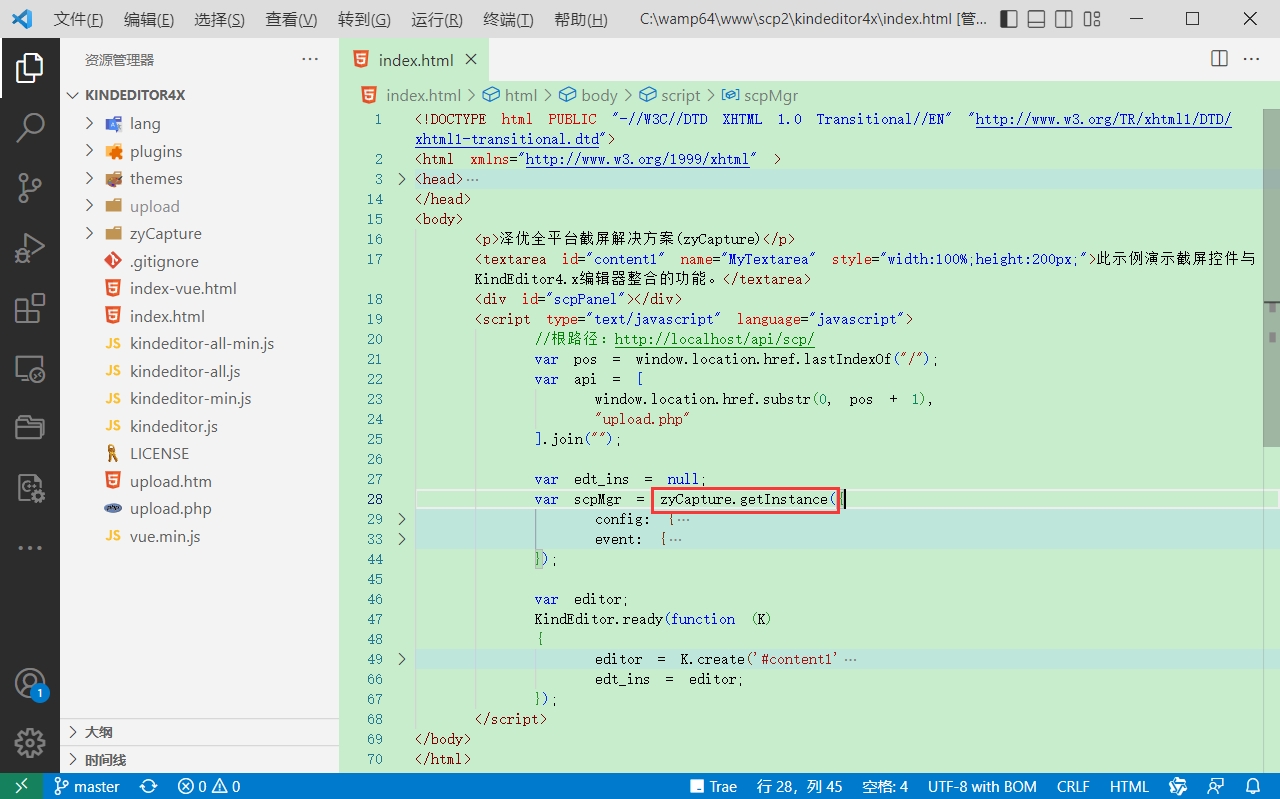The height and width of the screenshot is (799, 1280).
Task: Open the Source Control view
Action: pos(30,187)
